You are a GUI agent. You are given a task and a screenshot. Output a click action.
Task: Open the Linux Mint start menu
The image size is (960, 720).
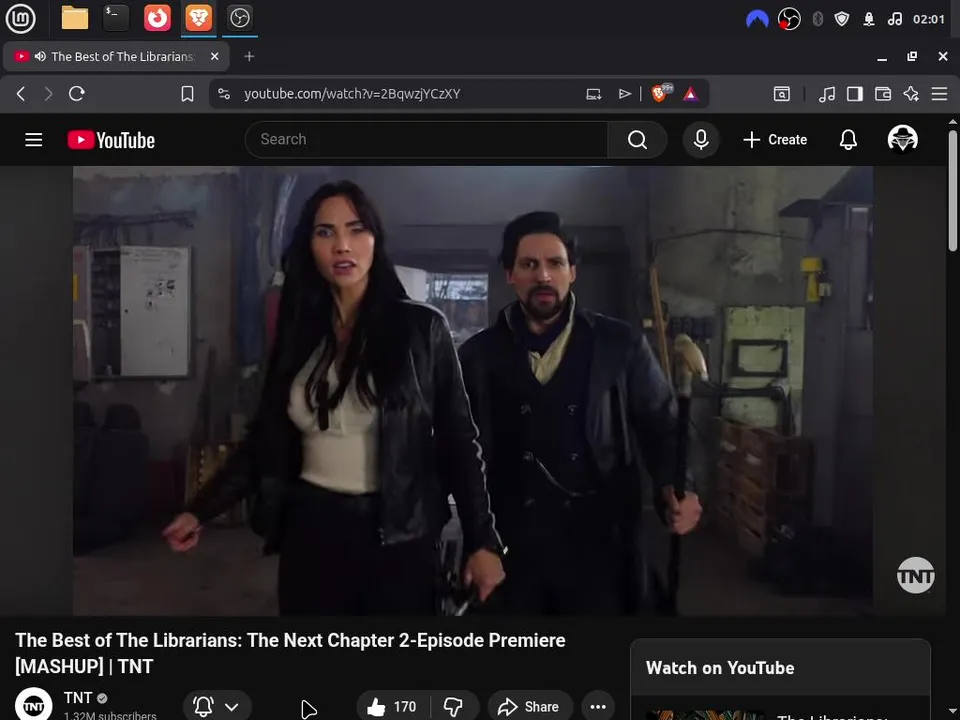click(20, 18)
